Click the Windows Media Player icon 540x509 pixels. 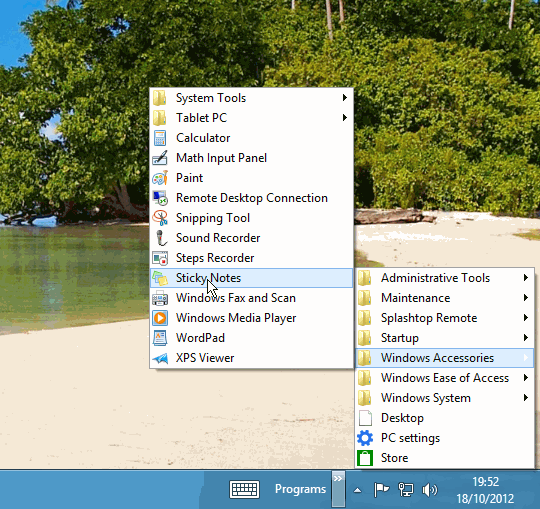tap(160, 318)
